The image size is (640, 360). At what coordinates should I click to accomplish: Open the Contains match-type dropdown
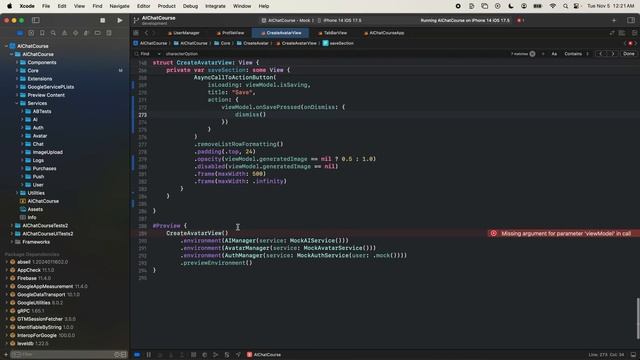tap(576, 54)
